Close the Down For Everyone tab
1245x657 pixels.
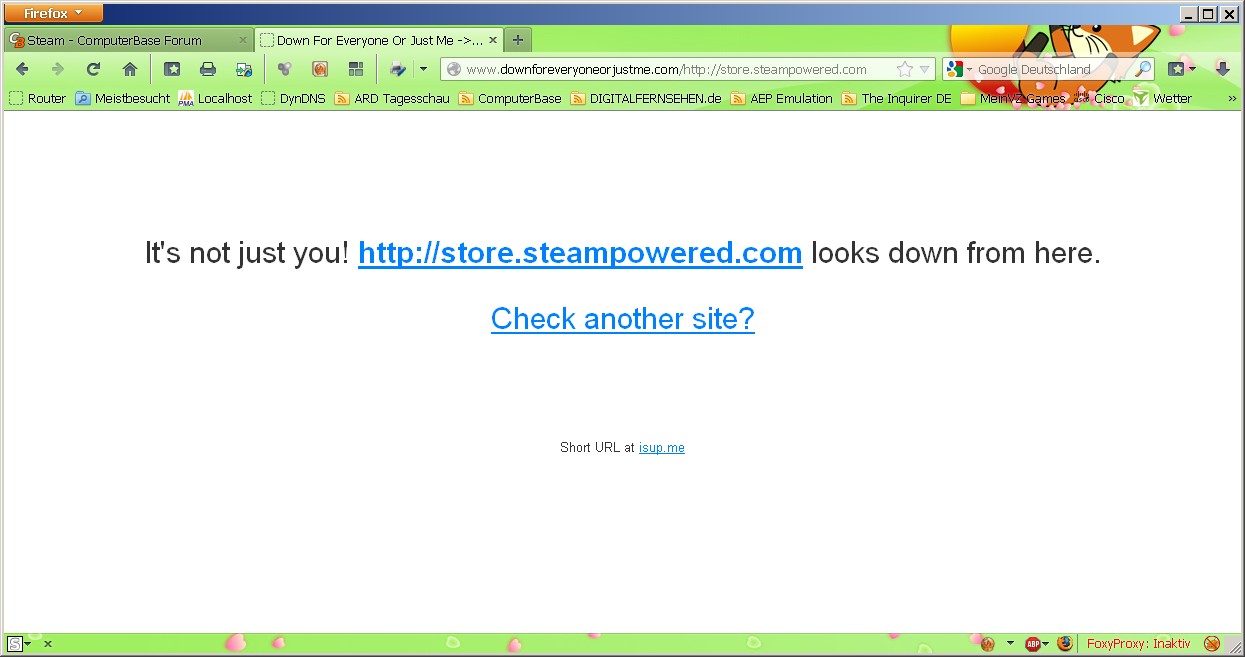492,40
